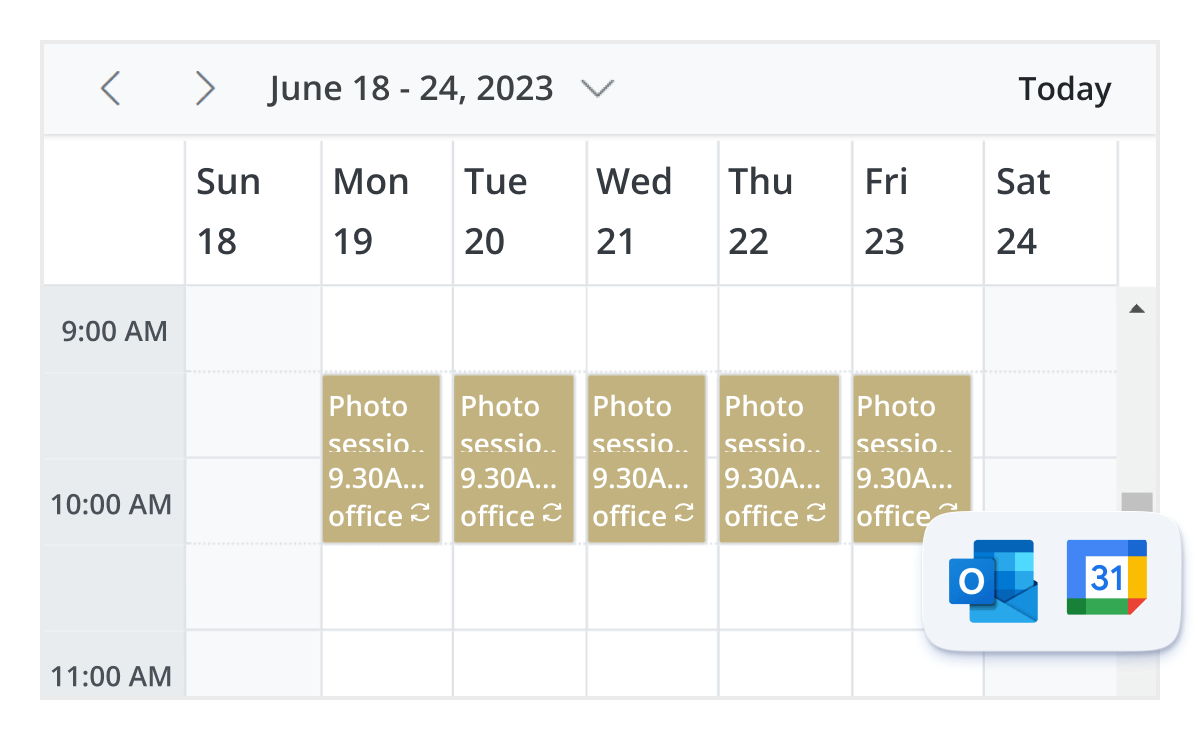Viewport: 1200px width, 740px height.
Task: Click the Today button
Action: [x=1064, y=88]
